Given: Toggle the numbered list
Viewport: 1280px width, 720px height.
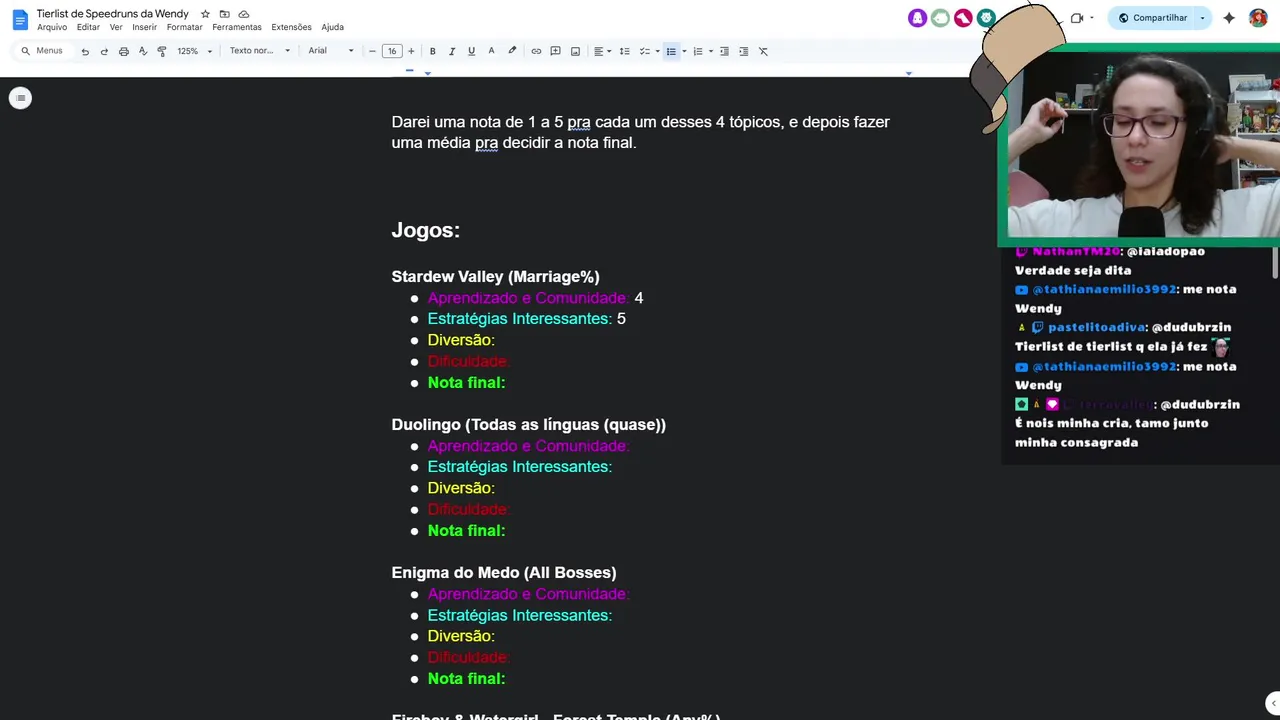Looking at the screenshot, I should pos(698,51).
